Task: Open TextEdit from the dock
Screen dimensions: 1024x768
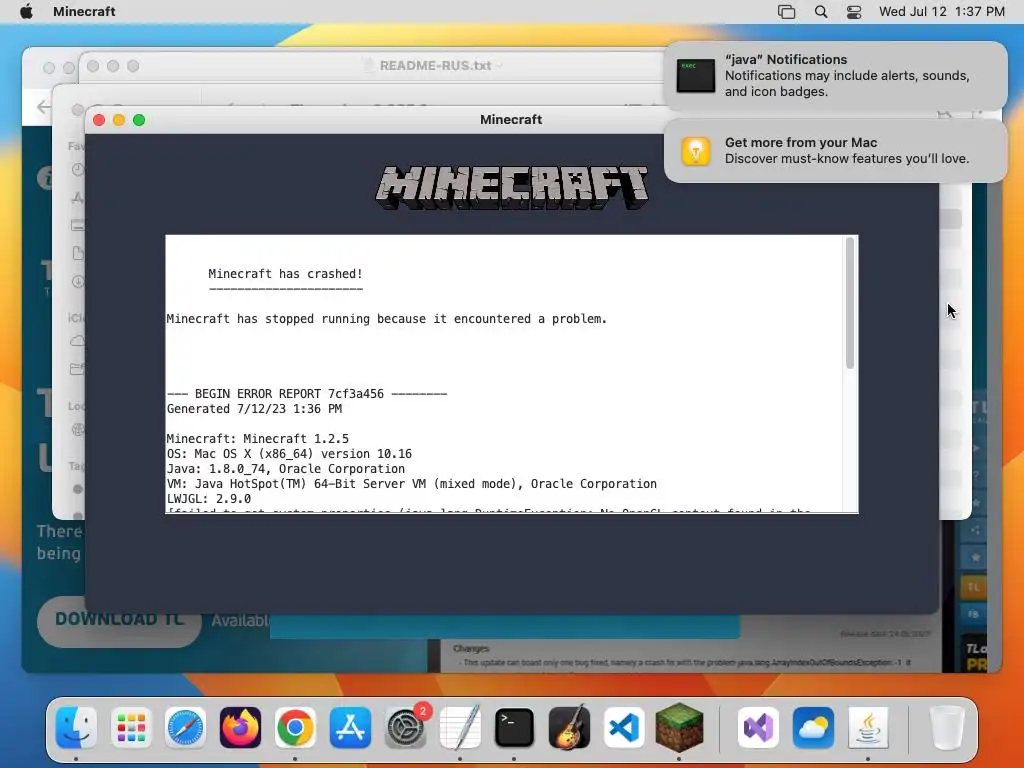Action: [x=460, y=728]
